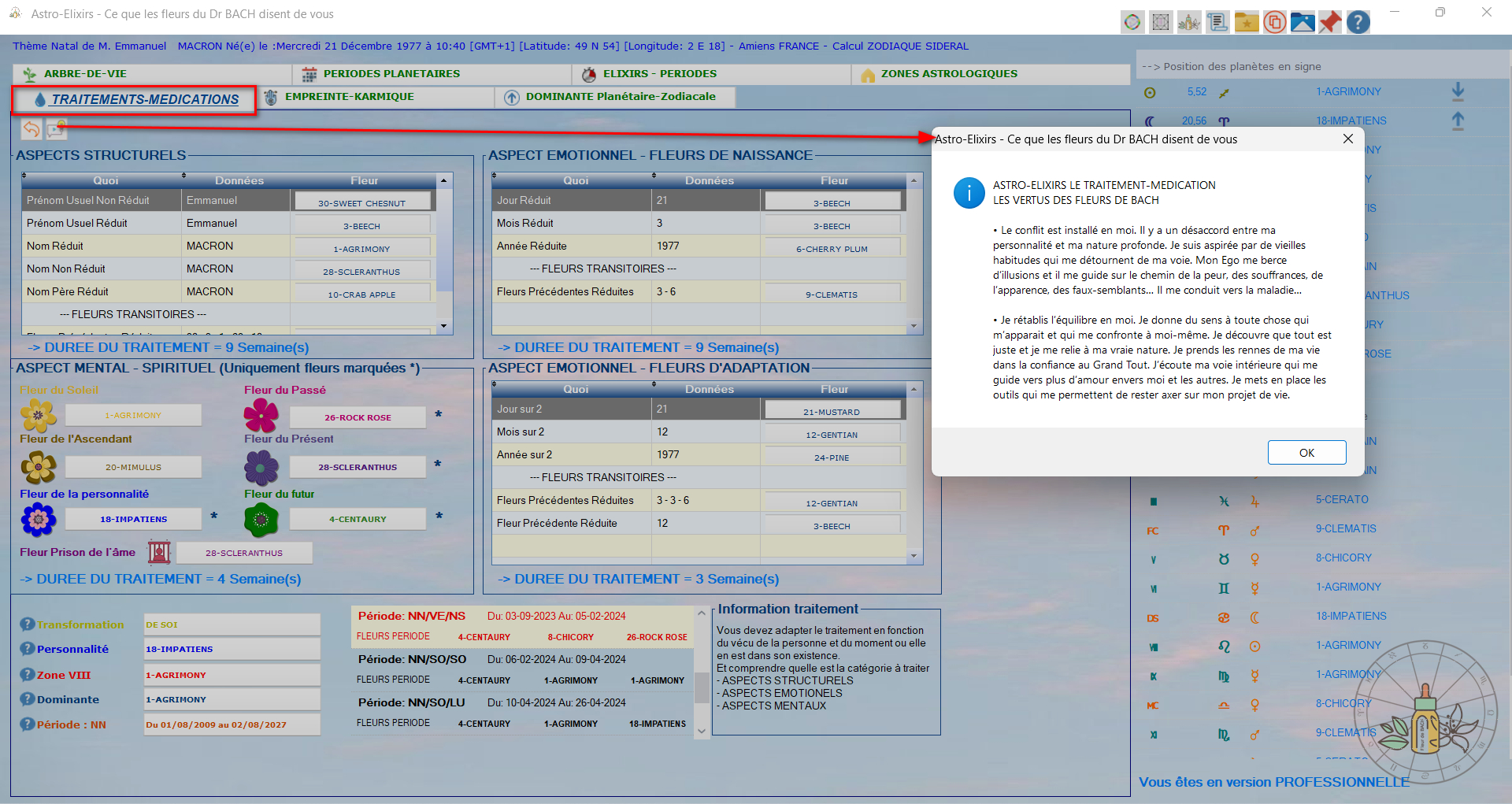The height and width of the screenshot is (804, 1512).
Task: Click the Fleur de l'Ascendant flower icon
Action: click(39, 467)
